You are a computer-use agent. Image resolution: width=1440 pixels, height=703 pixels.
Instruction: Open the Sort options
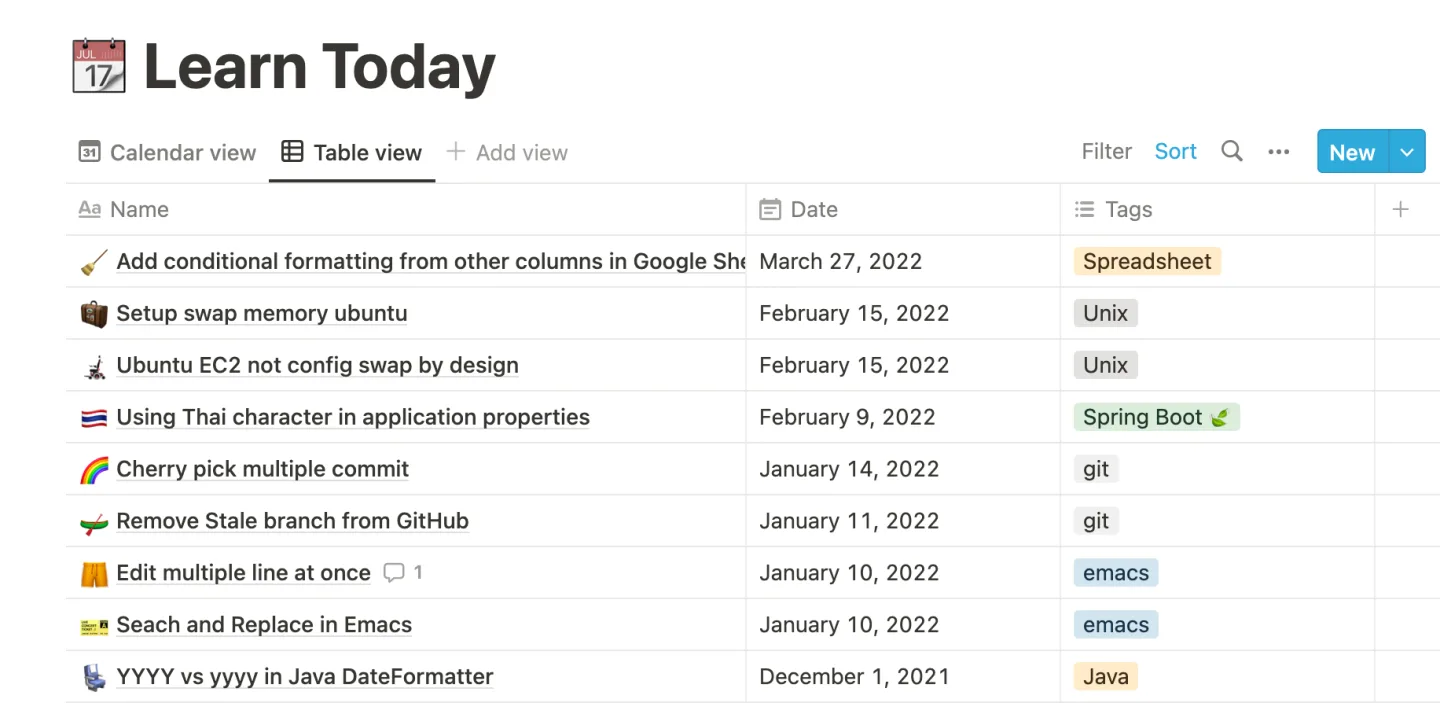point(1175,152)
